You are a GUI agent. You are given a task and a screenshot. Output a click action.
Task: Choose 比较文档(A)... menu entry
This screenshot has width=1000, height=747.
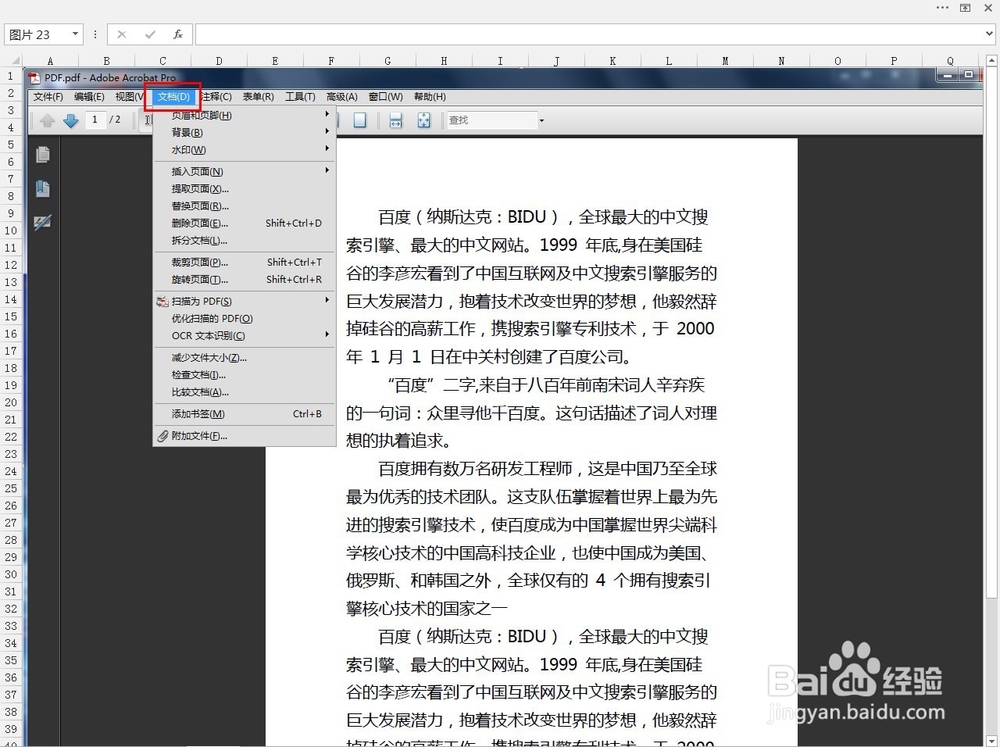(245, 392)
